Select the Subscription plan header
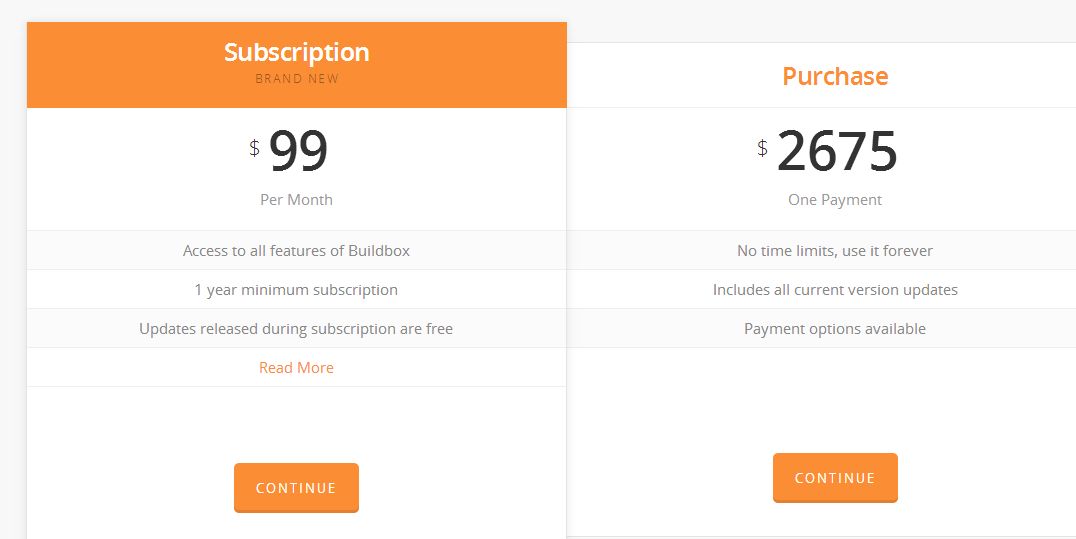The image size is (1076, 539). pyautogui.click(x=296, y=65)
